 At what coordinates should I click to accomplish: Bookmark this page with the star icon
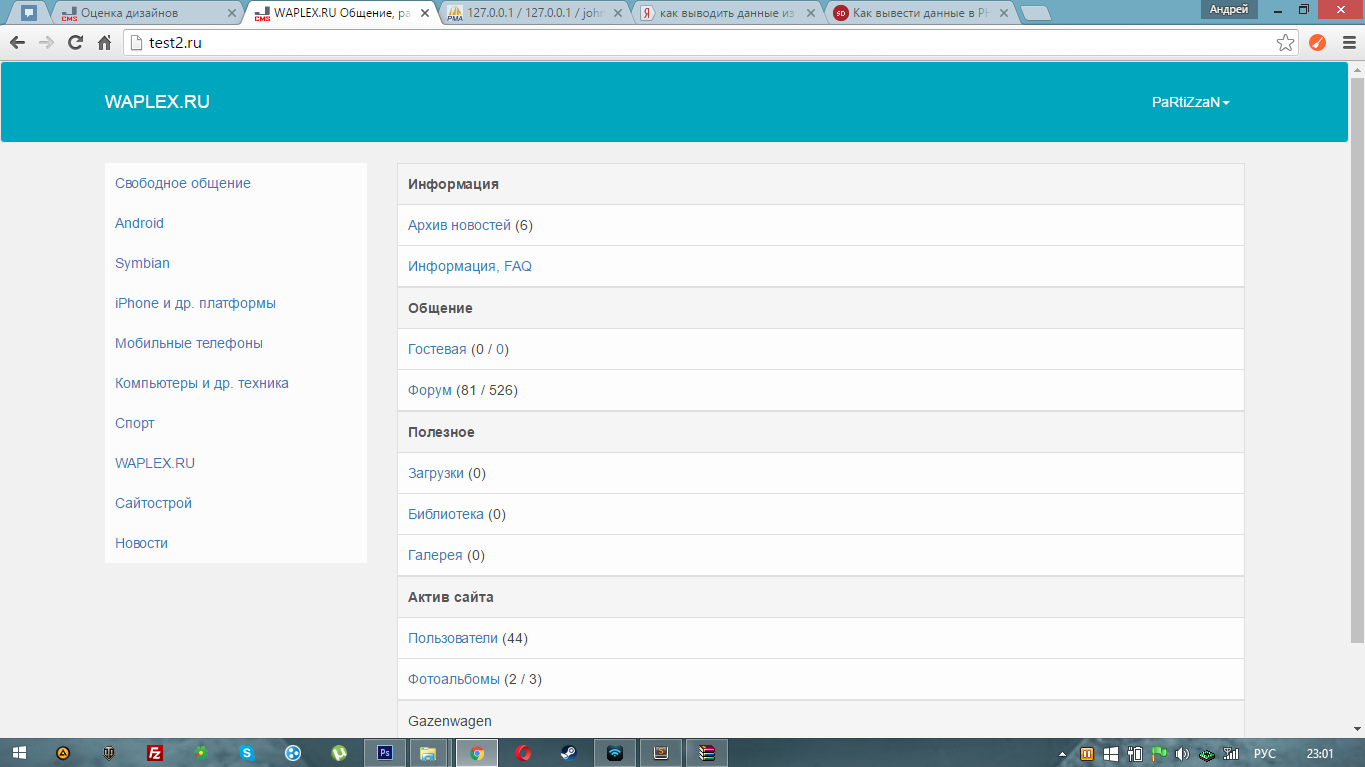(x=1286, y=42)
